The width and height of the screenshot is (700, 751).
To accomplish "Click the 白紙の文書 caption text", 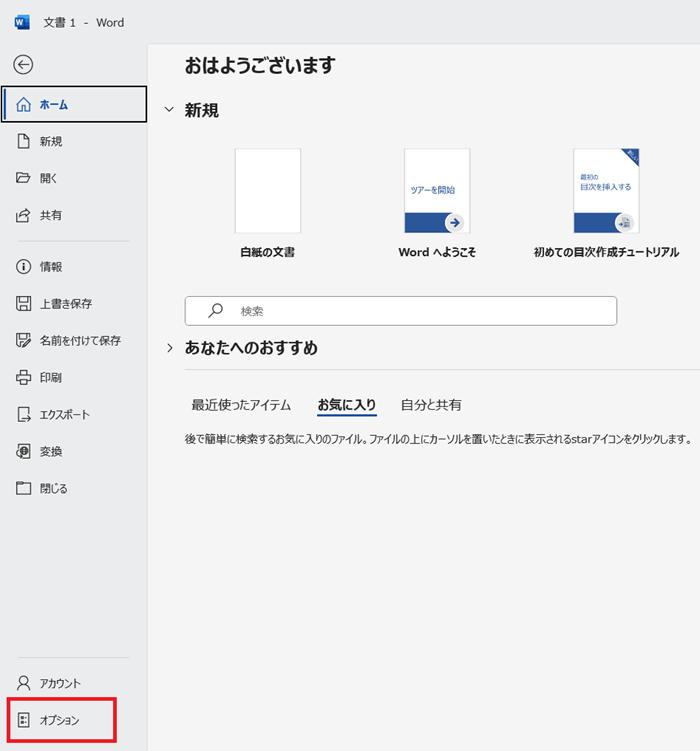I will [268, 252].
